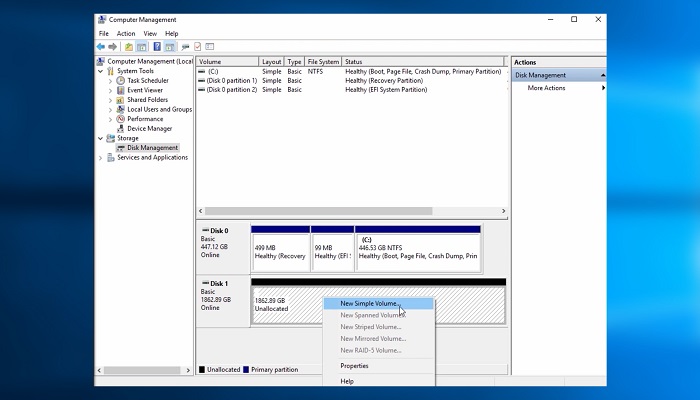Expand the Event Viewer node
This screenshot has width=700, height=400.
click(x=110, y=91)
